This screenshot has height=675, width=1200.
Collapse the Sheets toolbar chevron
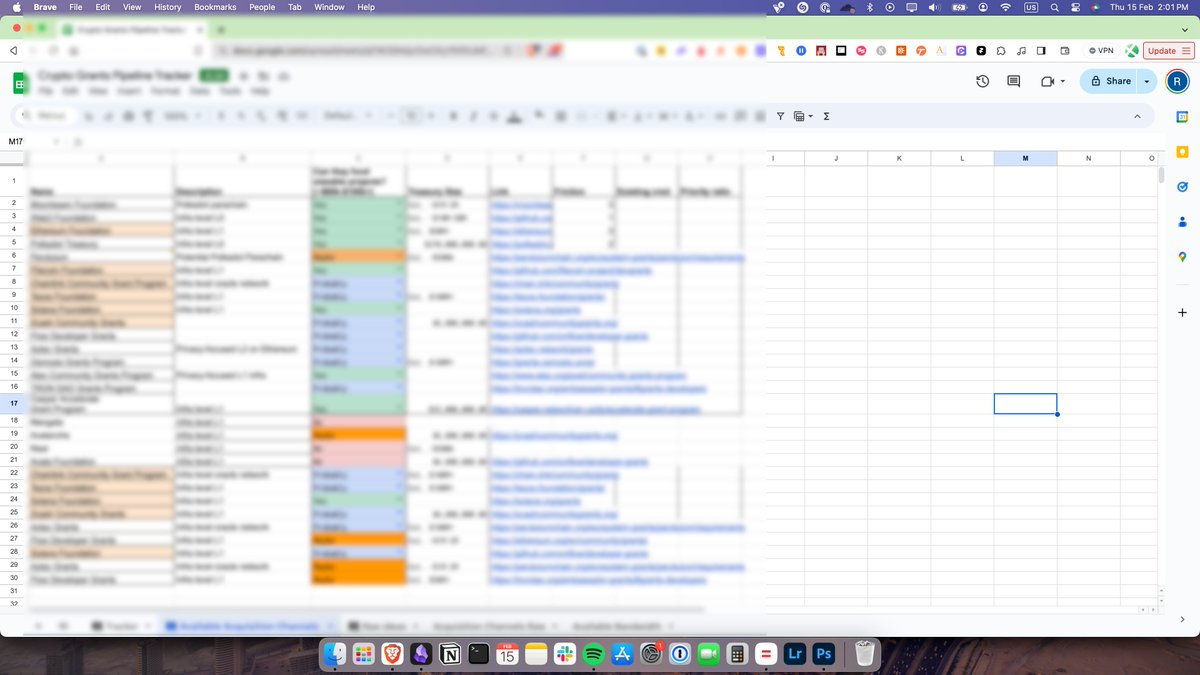[x=1137, y=116]
